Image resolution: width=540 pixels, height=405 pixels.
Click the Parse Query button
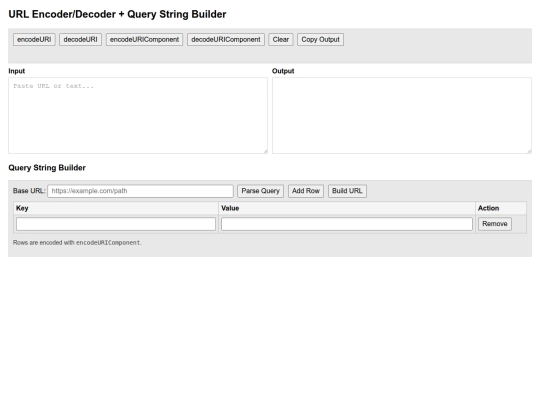point(260,191)
